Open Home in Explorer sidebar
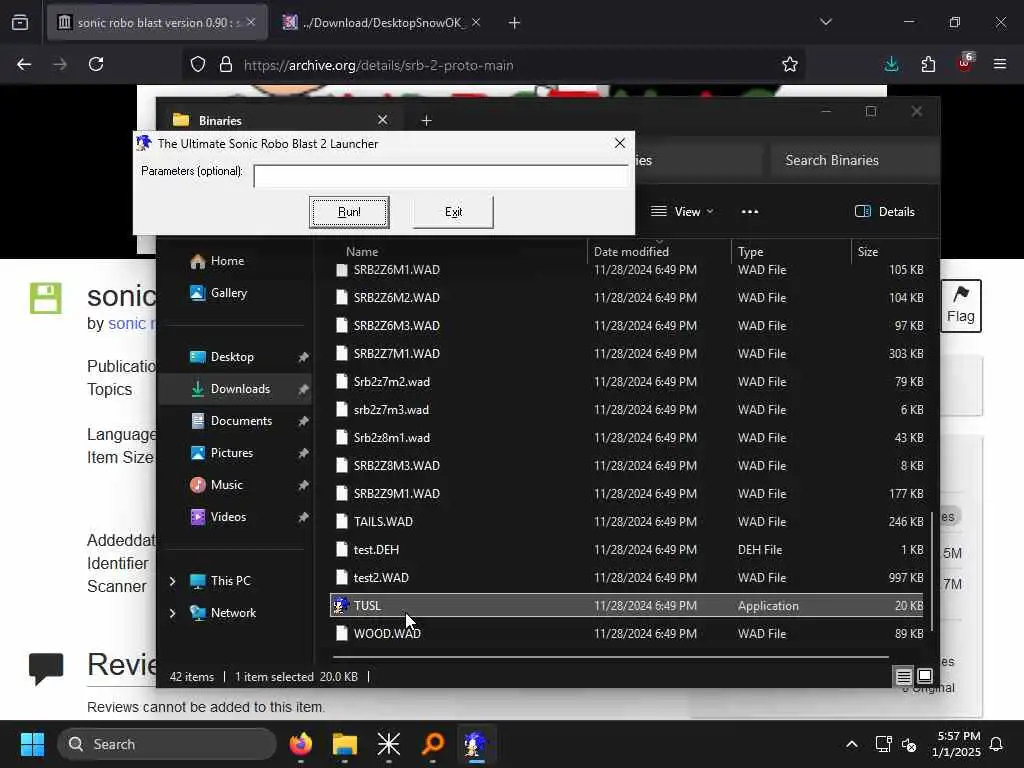The height and width of the screenshot is (768, 1024). pos(227,261)
